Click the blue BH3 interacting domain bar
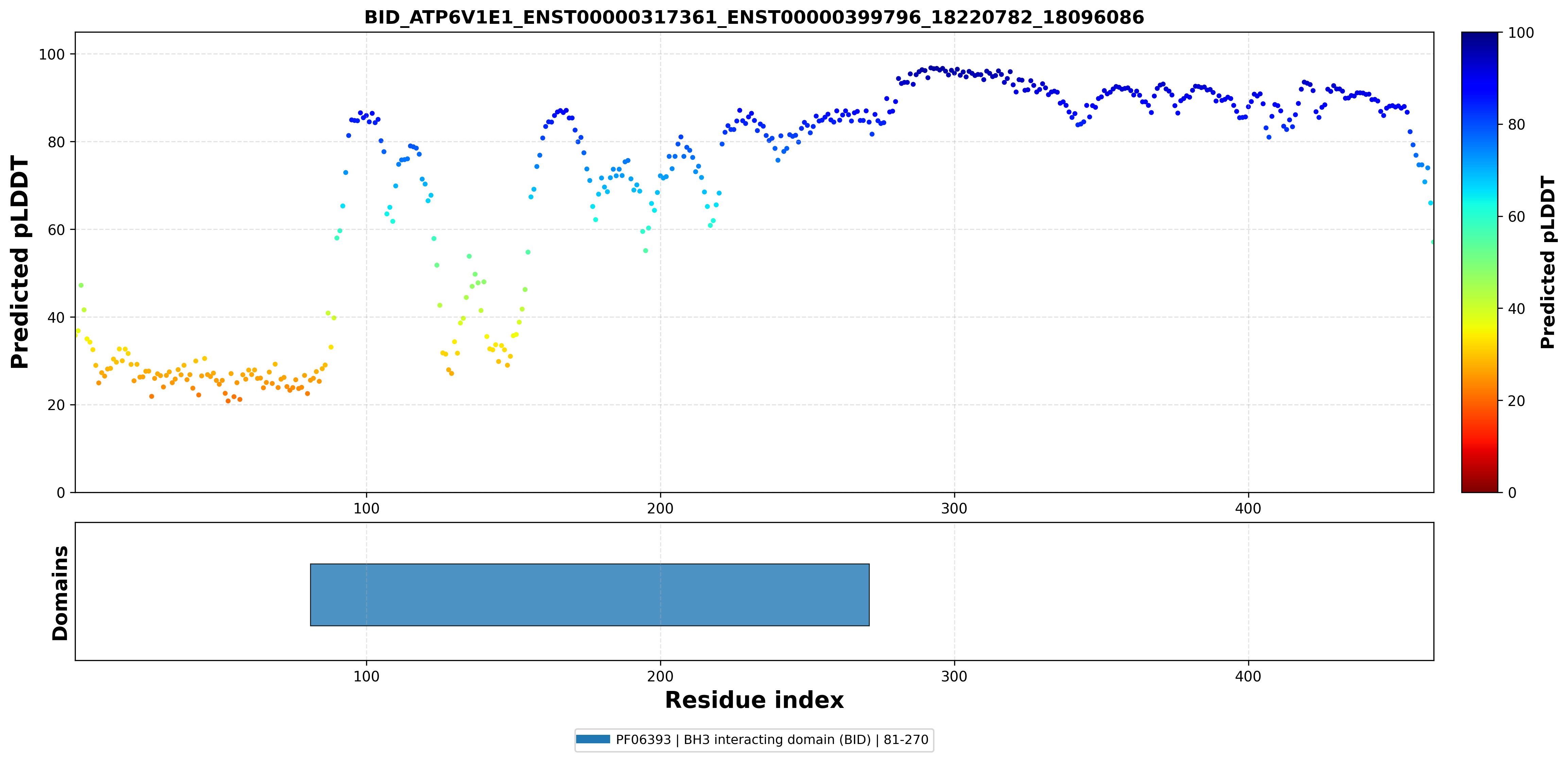The width and height of the screenshot is (1568, 762). tap(589, 594)
